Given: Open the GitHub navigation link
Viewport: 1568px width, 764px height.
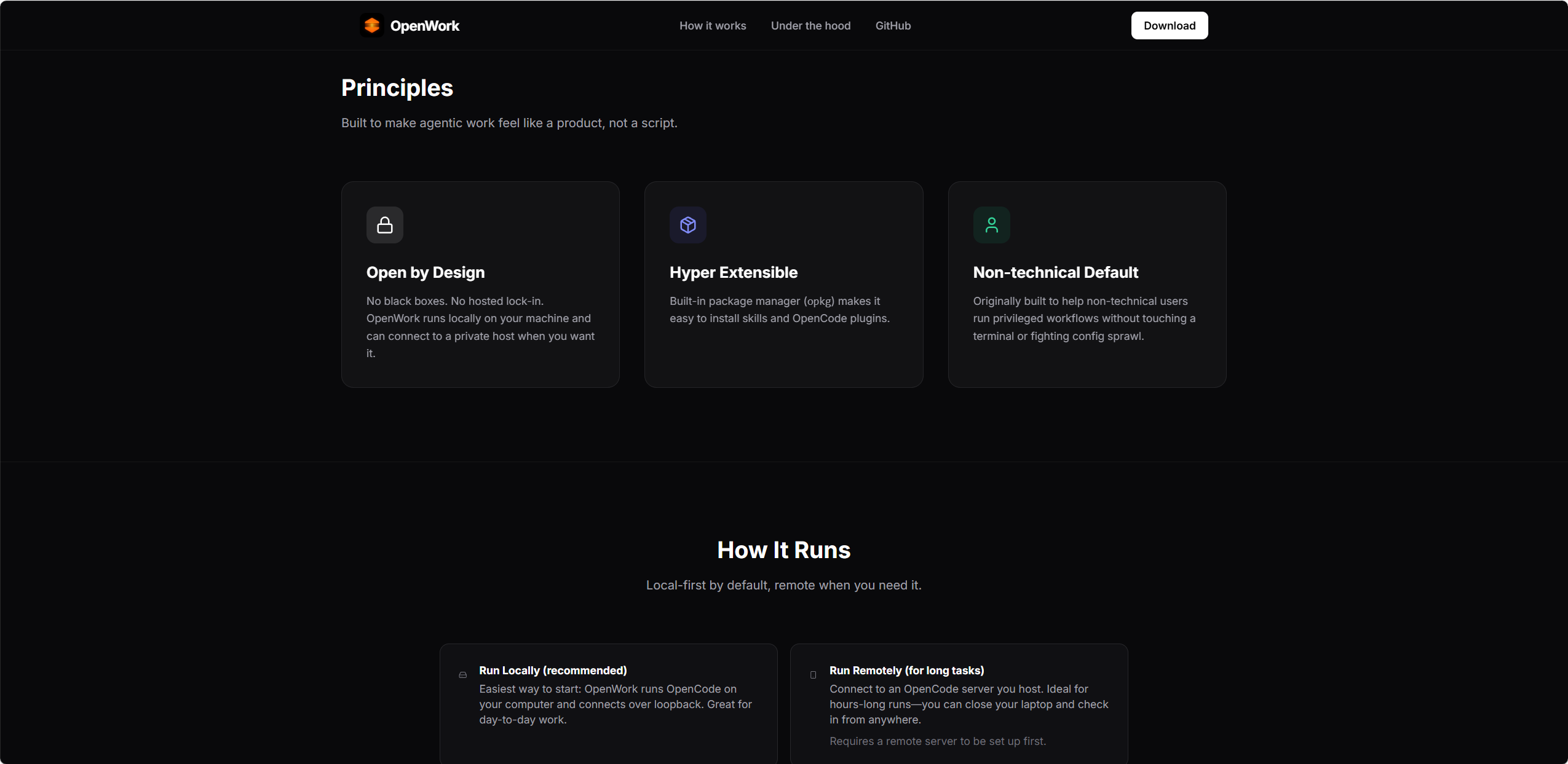Looking at the screenshot, I should click(893, 26).
